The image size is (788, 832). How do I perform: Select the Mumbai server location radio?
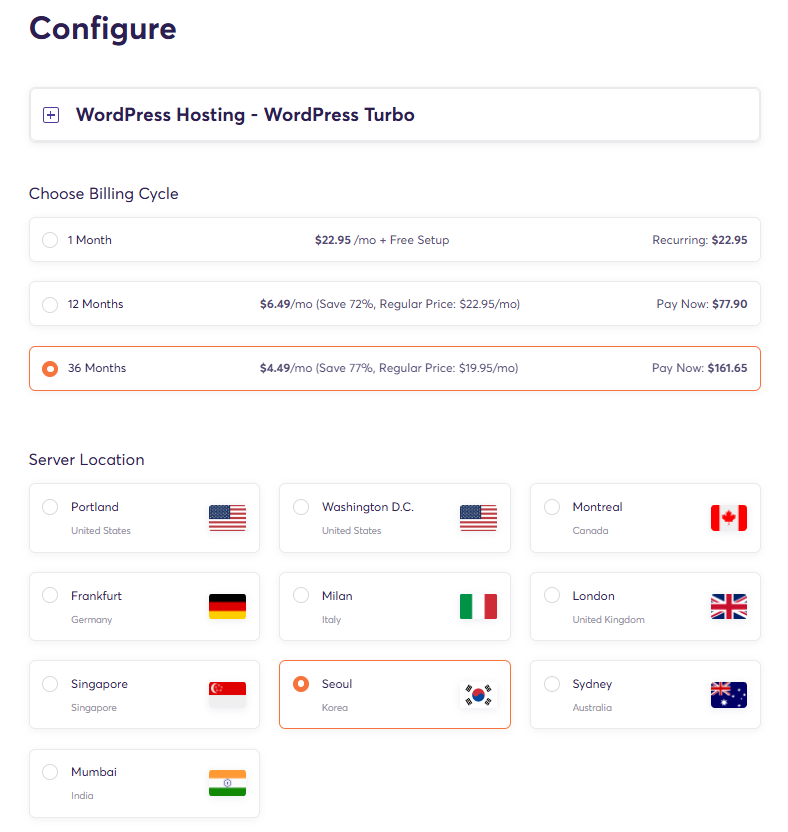pyautogui.click(x=50, y=772)
